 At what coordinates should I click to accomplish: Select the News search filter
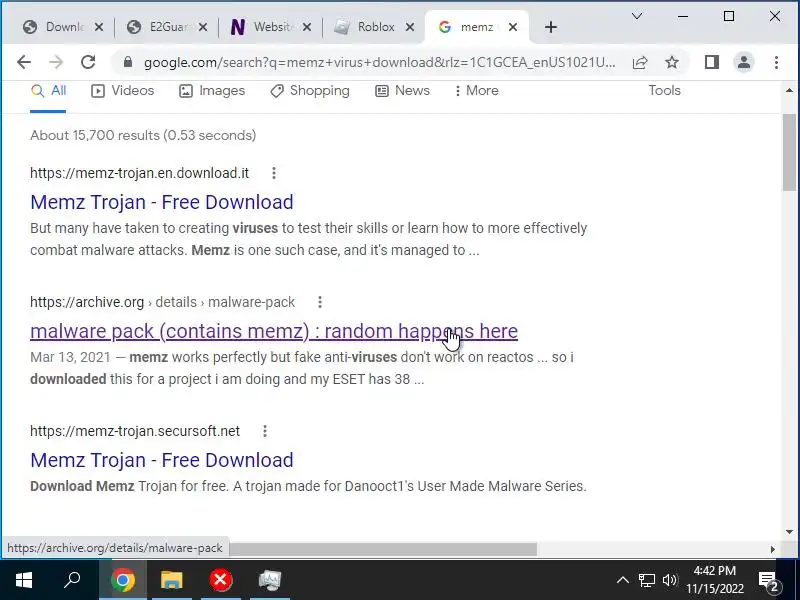pyautogui.click(x=403, y=91)
